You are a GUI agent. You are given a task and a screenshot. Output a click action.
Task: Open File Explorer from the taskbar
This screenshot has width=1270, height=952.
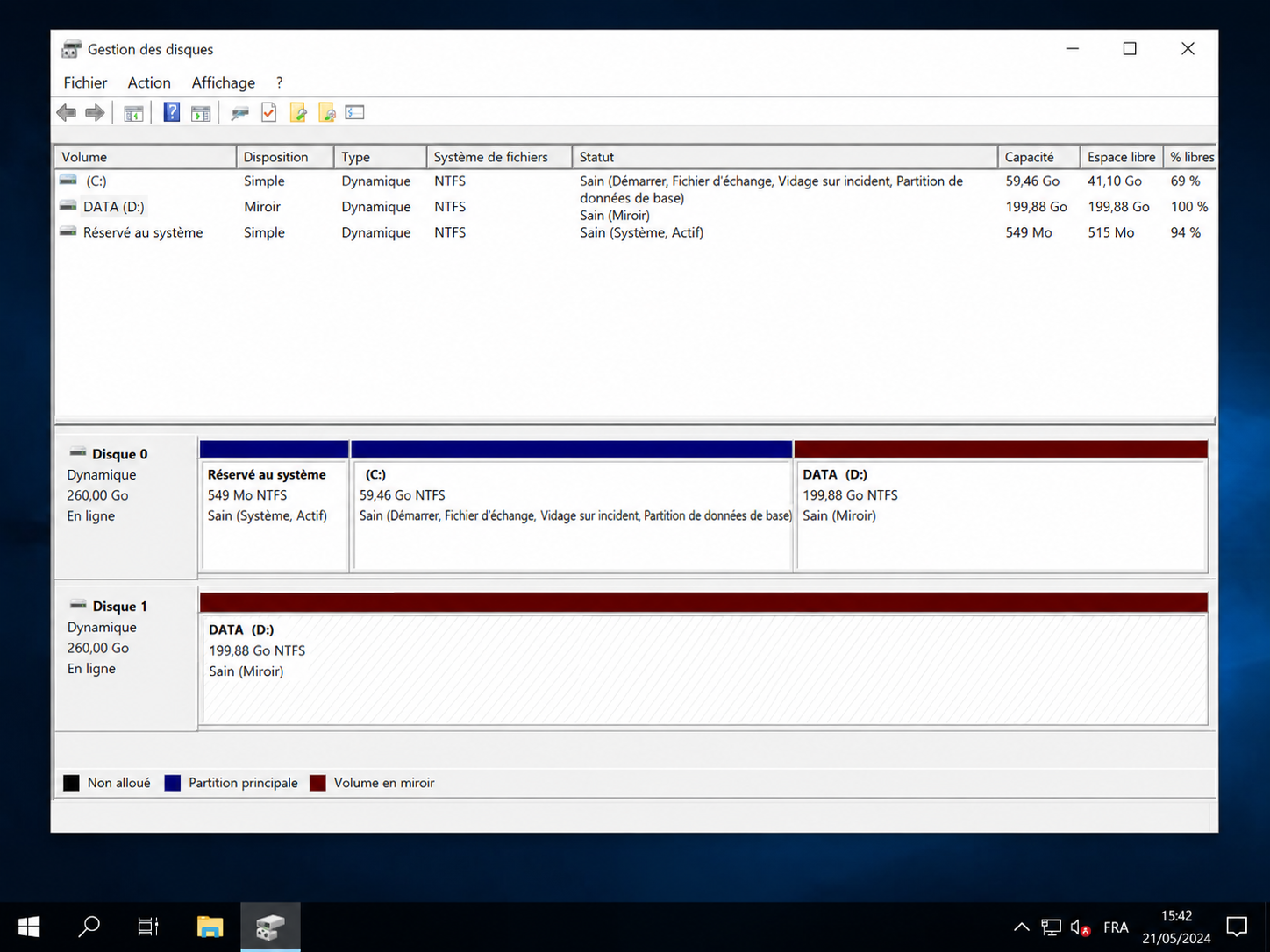click(210, 927)
